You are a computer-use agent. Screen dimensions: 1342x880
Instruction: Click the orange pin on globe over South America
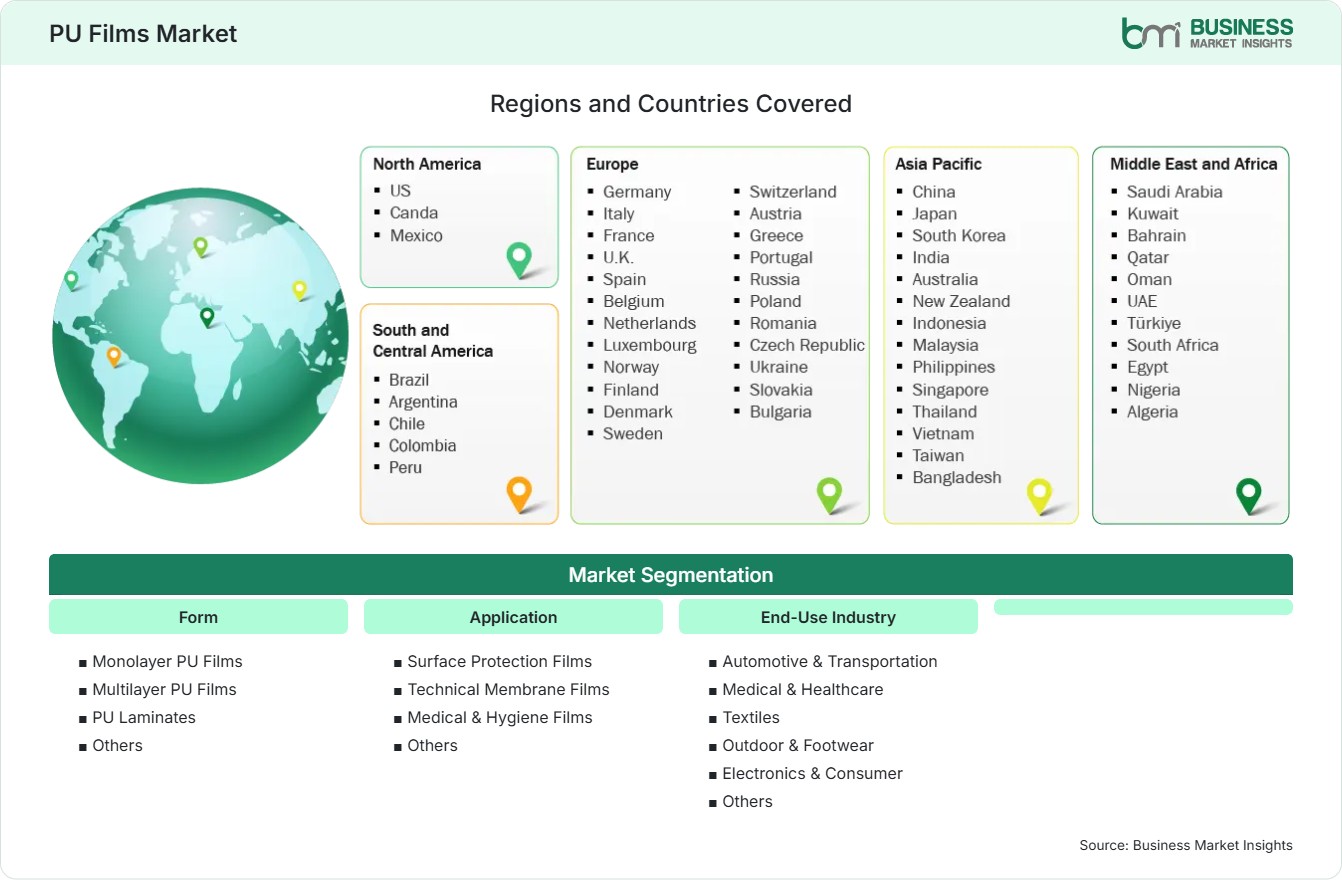point(114,356)
